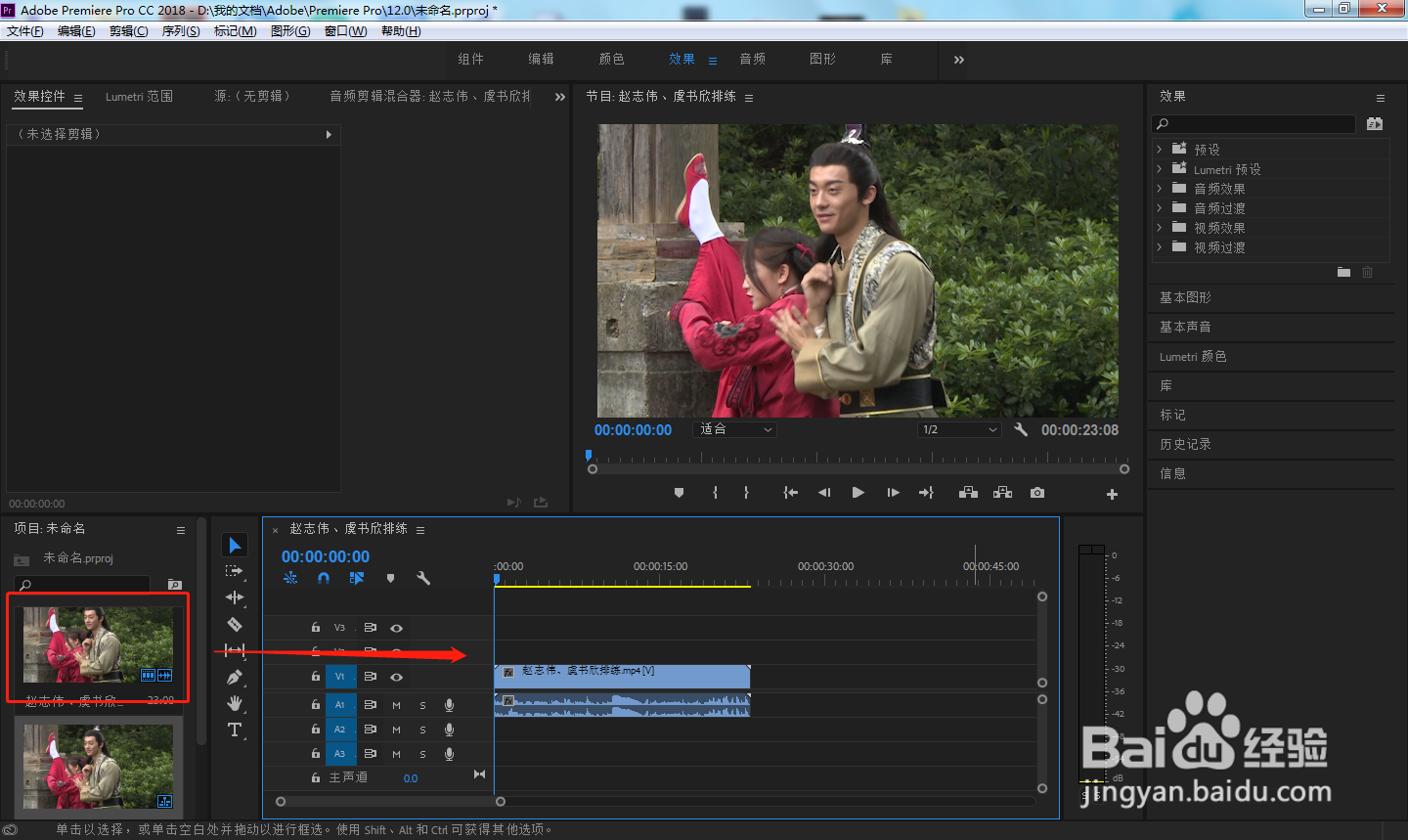
Task: Click Go to In point button
Action: 790,493
